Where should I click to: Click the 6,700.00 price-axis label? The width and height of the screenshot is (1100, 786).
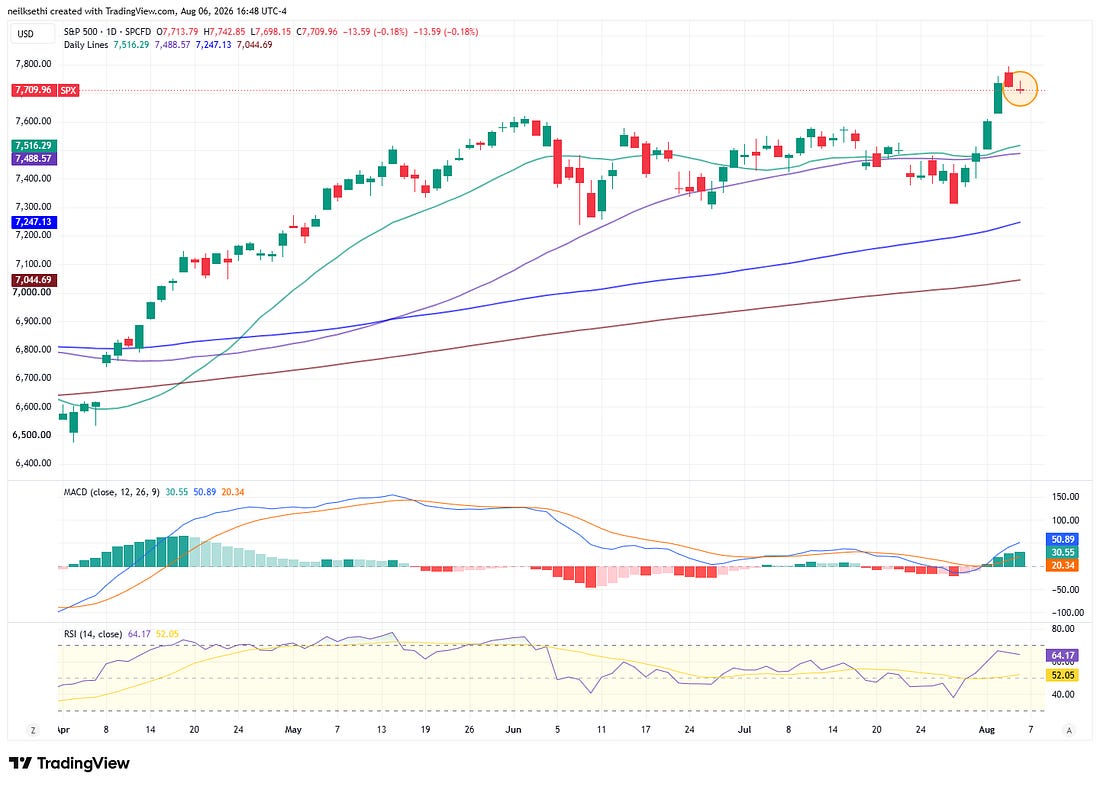click(33, 378)
